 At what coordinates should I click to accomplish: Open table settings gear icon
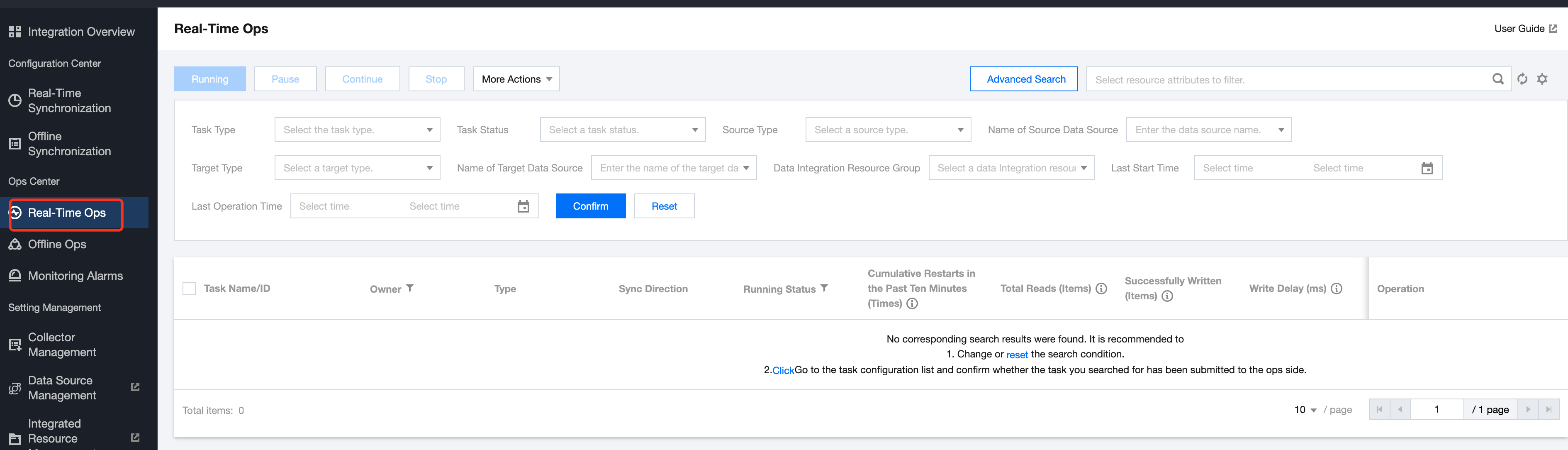1542,79
